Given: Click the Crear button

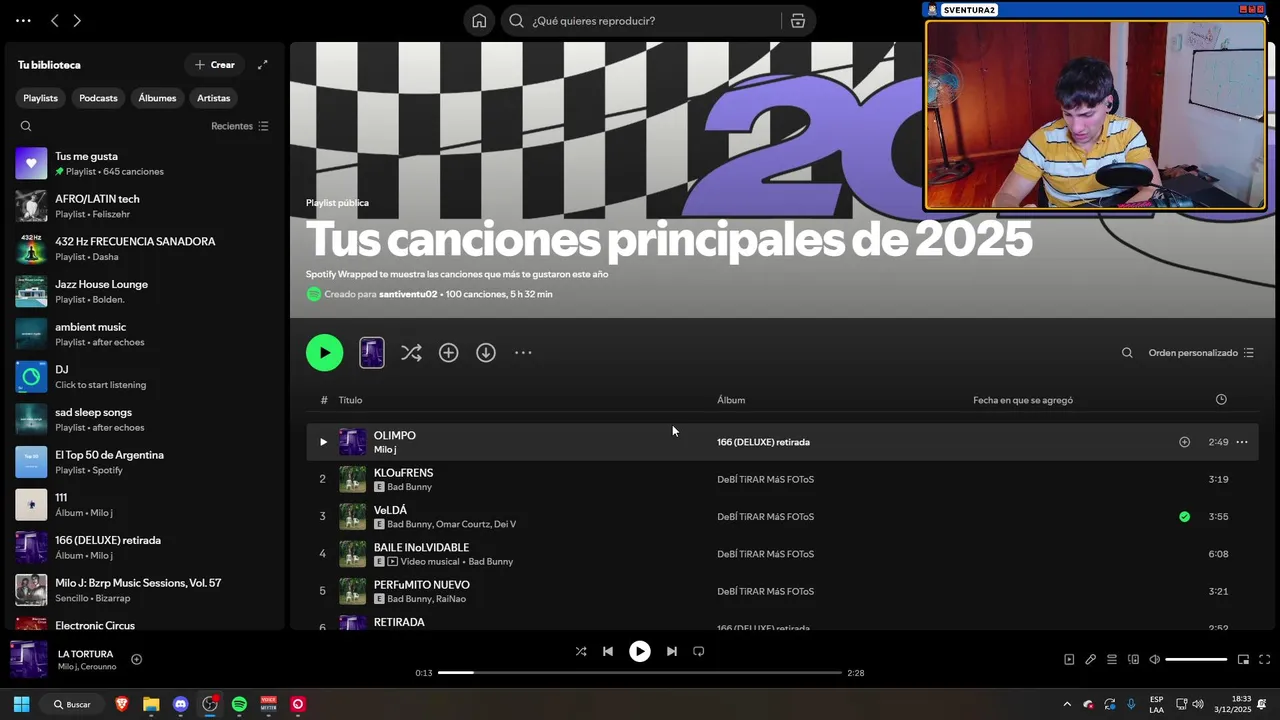Looking at the screenshot, I should coord(215,65).
